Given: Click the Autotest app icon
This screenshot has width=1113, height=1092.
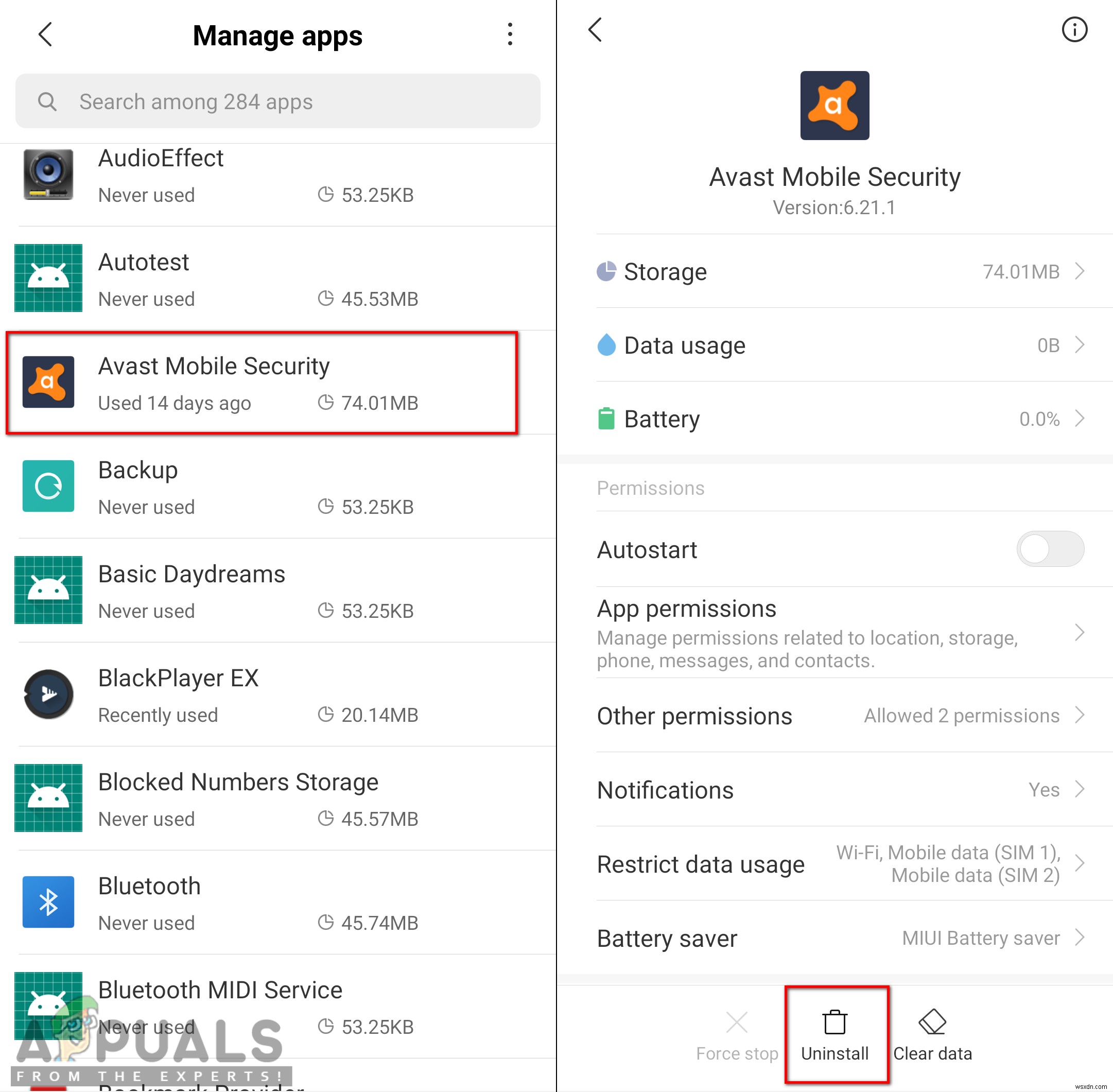Looking at the screenshot, I should coord(49,280).
